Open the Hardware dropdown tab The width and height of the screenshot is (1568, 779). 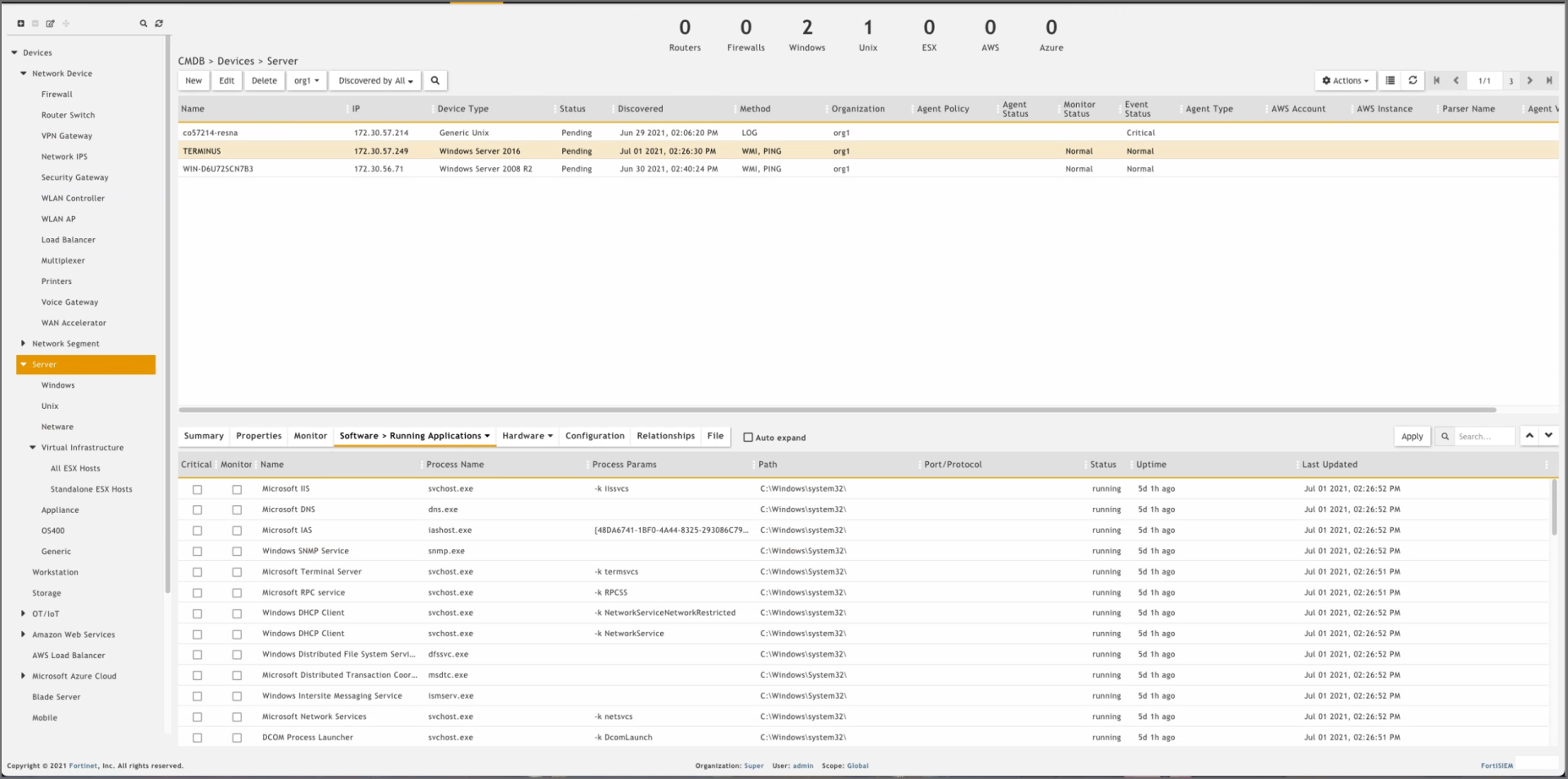click(x=527, y=436)
